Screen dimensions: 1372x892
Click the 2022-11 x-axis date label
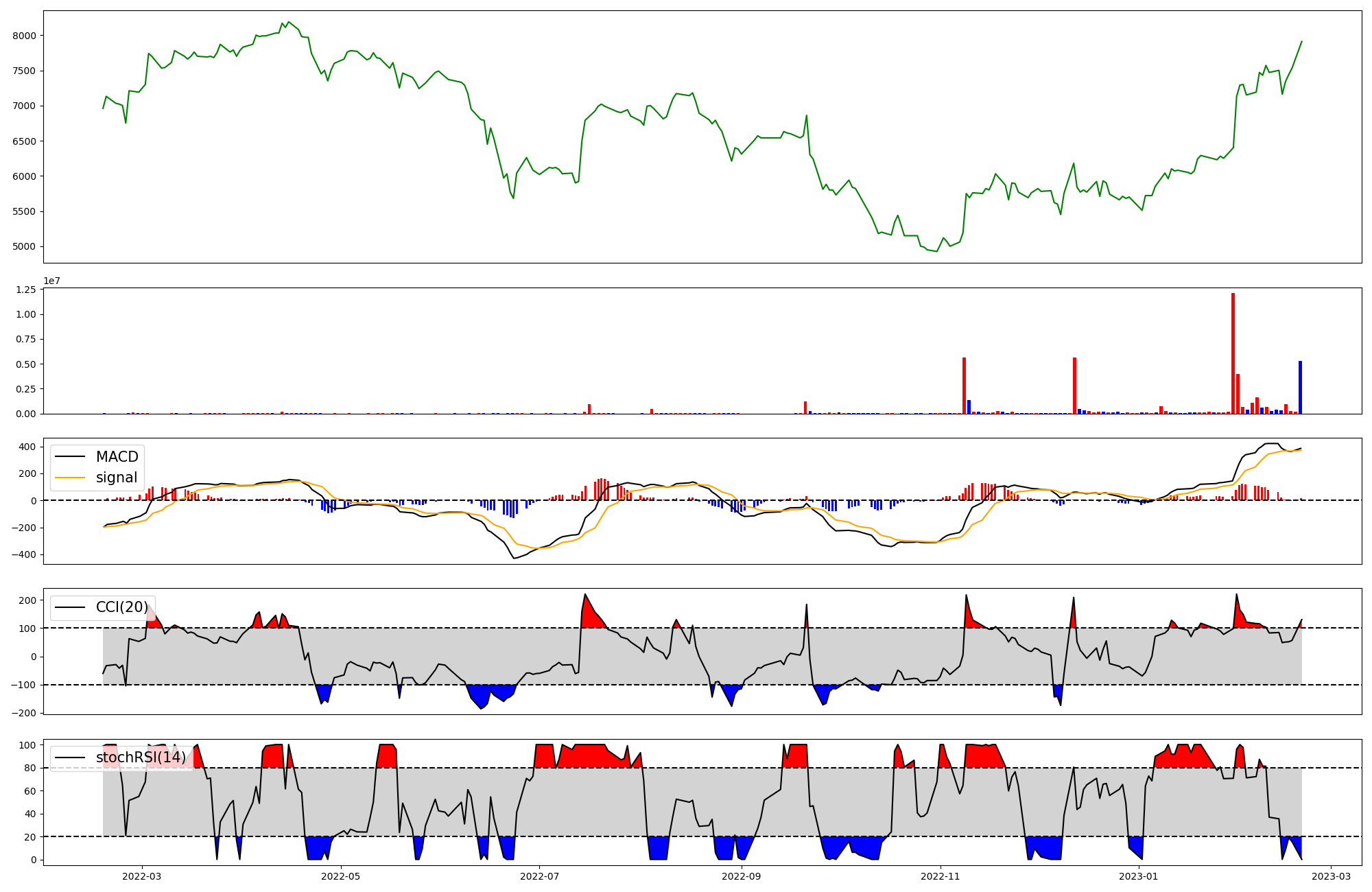[x=940, y=876]
